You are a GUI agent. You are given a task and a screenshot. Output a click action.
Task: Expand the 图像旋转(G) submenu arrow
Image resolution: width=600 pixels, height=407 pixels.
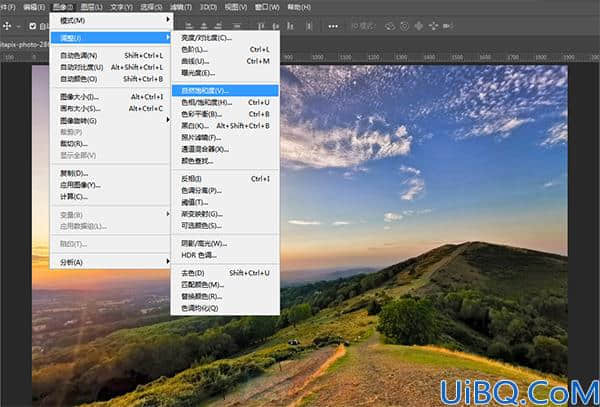click(168, 120)
